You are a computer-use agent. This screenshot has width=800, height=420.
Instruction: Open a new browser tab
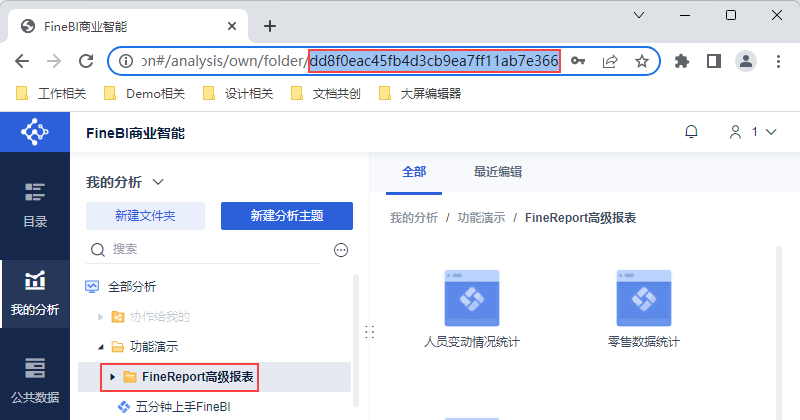click(270, 26)
